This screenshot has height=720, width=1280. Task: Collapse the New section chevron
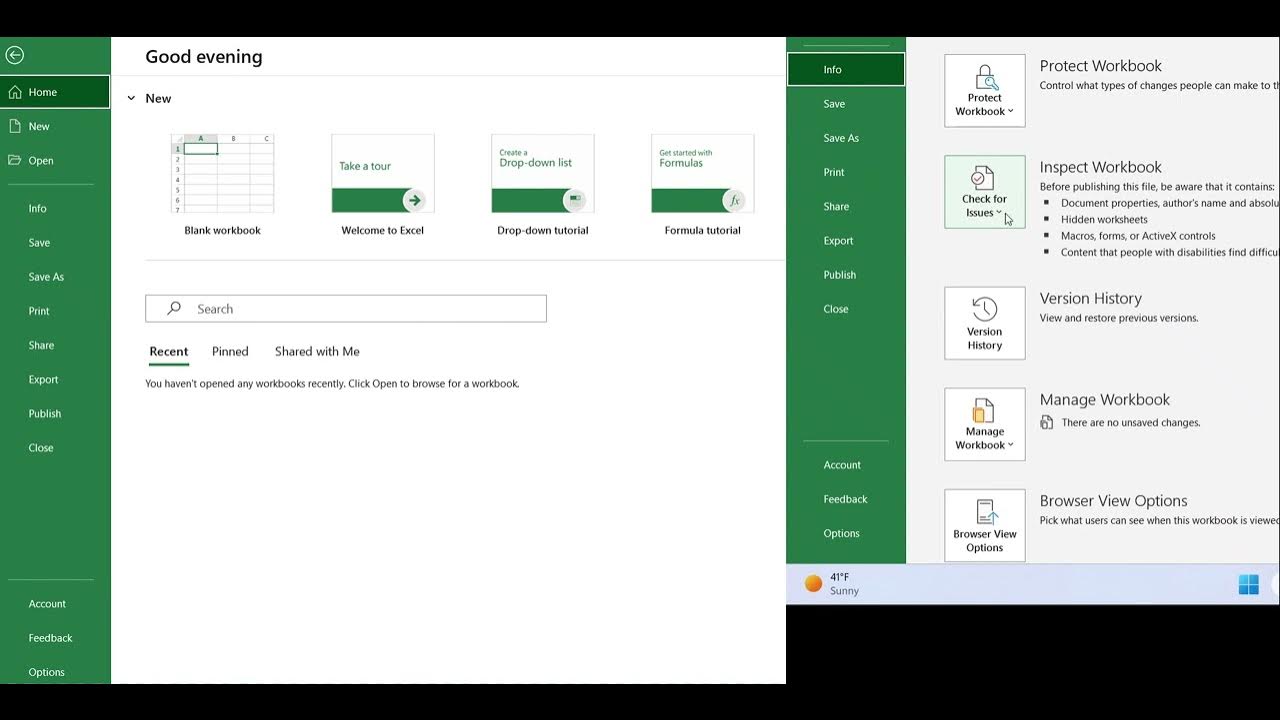131,98
